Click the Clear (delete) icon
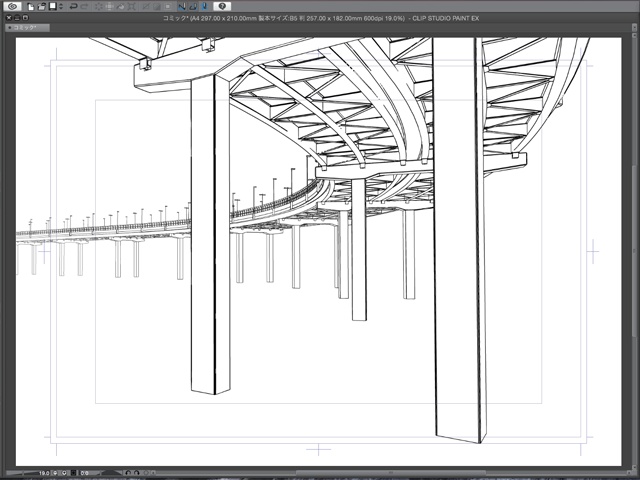Image resolution: width=640 pixels, height=480 pixels. pos(99,6)
